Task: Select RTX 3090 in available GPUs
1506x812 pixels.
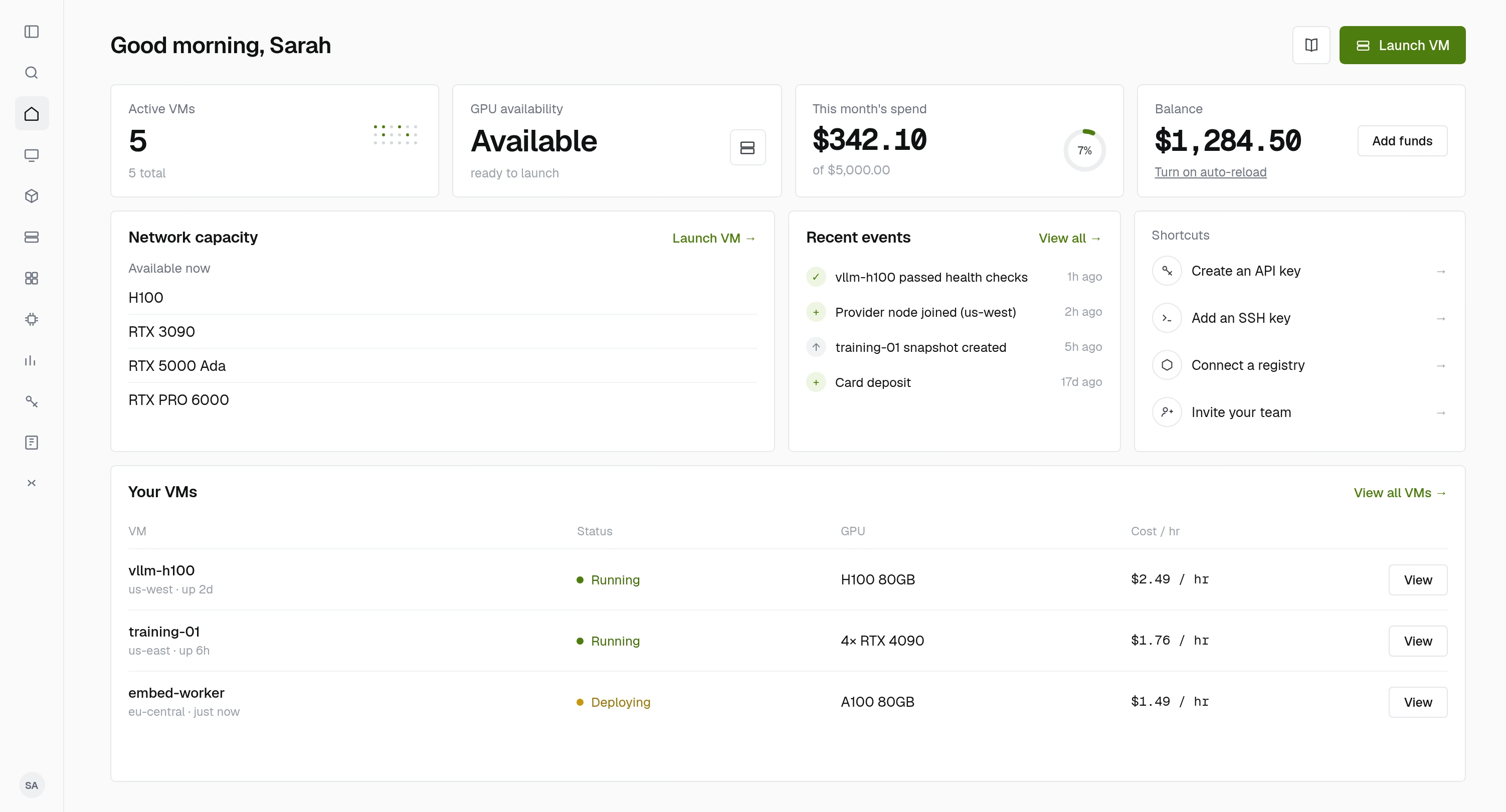Action: tap(443, 331)
